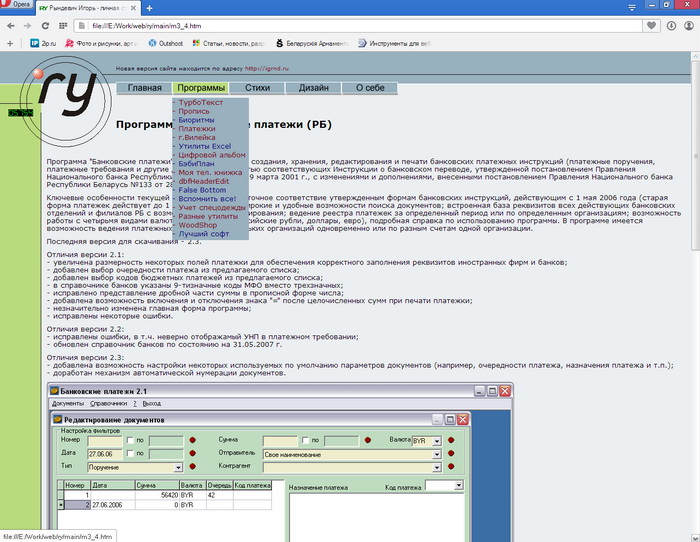This screenshot has width=700, height=542.
Task: Open Документы menu in Банковские платежи window
Action: (x=68, y=404)
